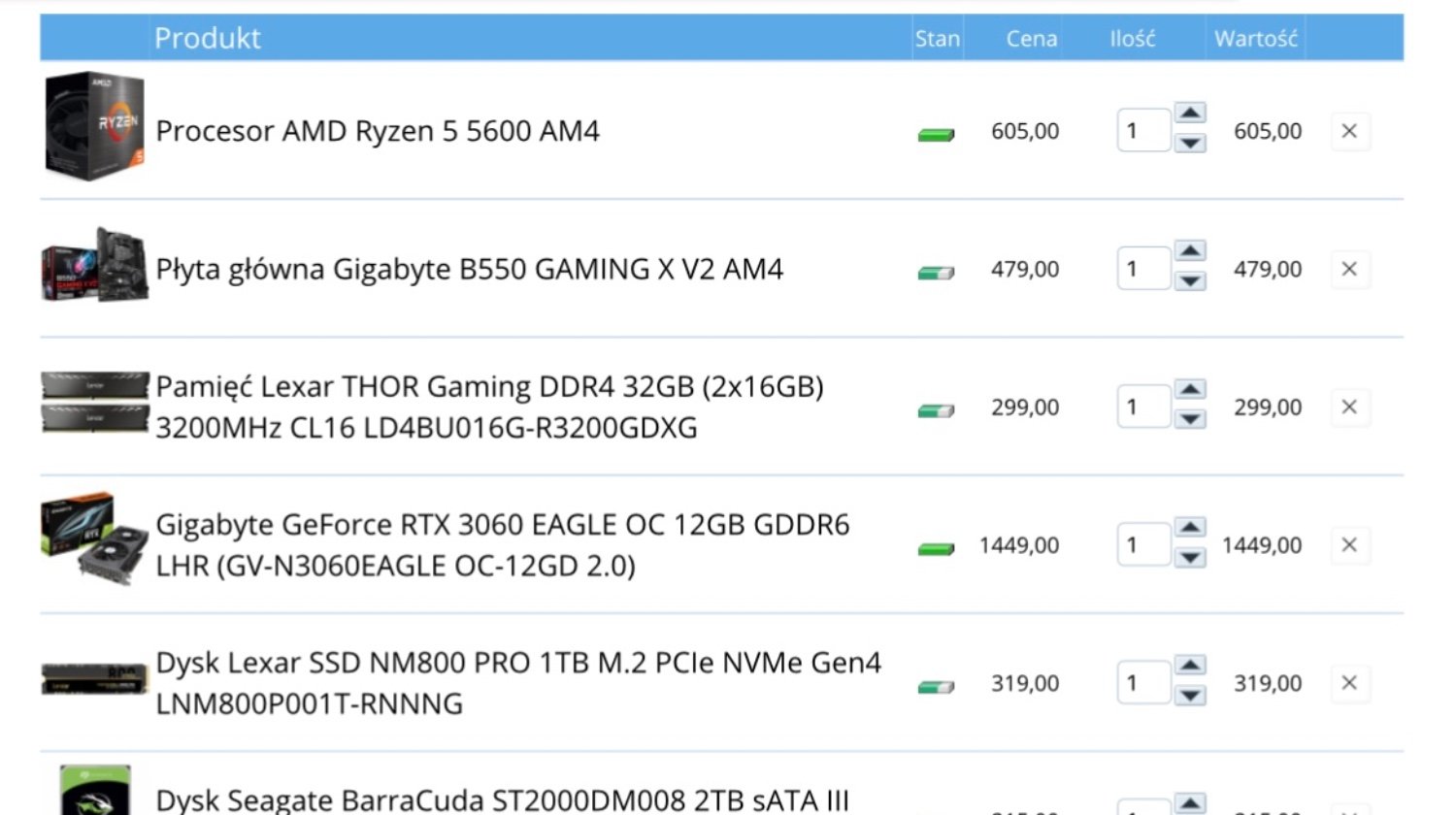Open Pamięć Lexar THOR Gaming DDR4 32GB link
This screenshot has height=815, width=1456.
point(490,407)
